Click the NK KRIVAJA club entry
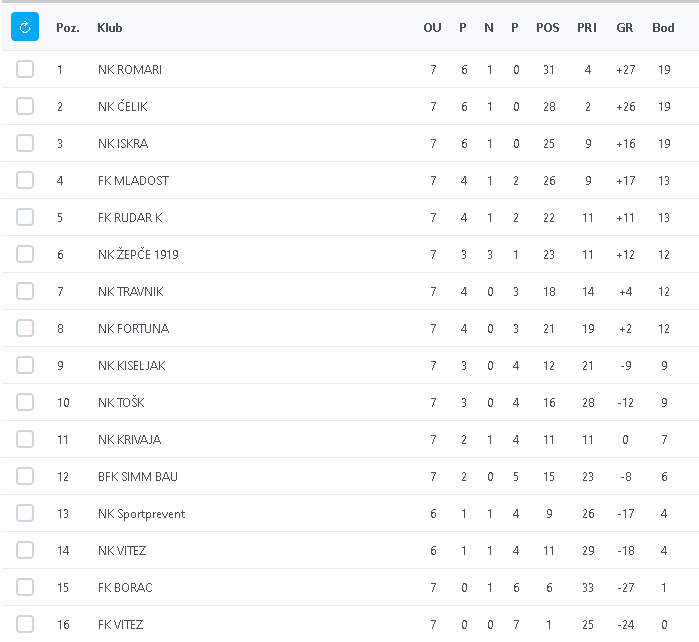The width and height of the screenshot is (699, 642). 129,439
